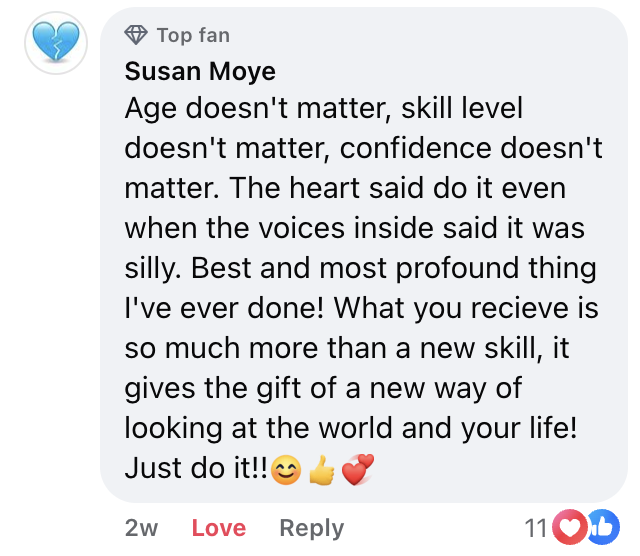Open Susan Moye's profile name link
This screenshot has height=556, width=640.
200,71
